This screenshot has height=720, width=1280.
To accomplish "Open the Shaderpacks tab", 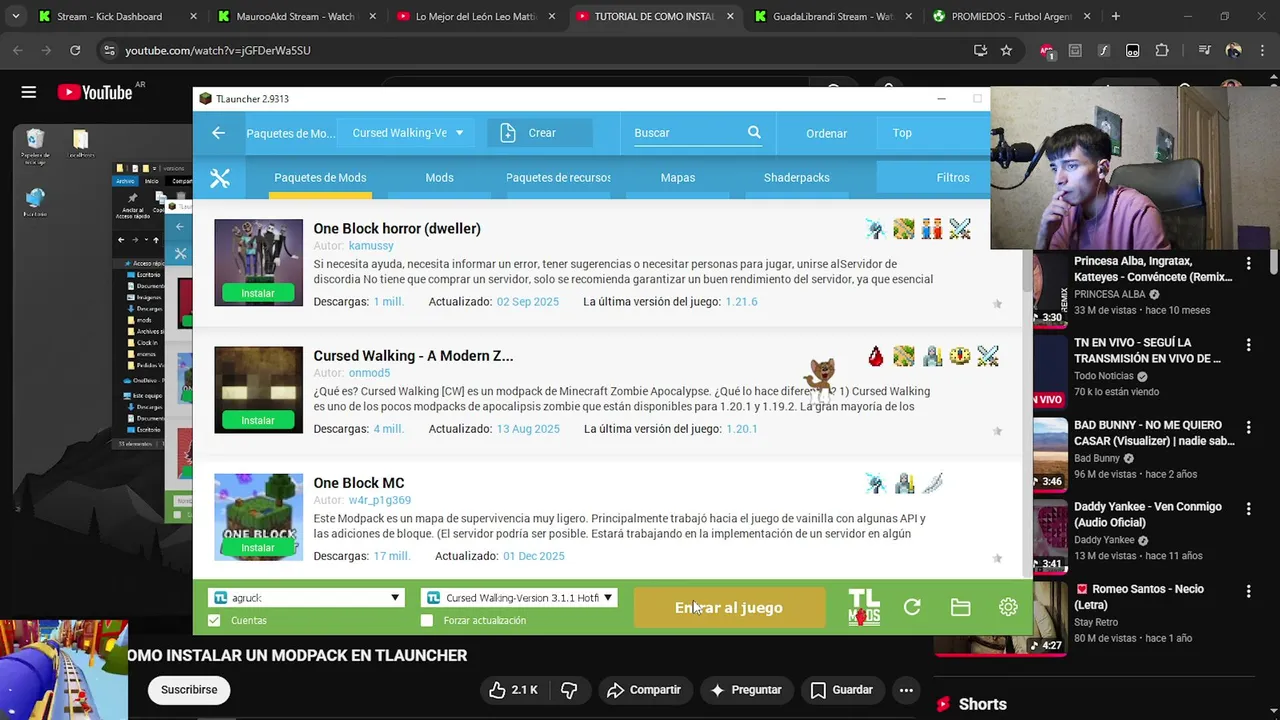I will (x=796, y=178).
